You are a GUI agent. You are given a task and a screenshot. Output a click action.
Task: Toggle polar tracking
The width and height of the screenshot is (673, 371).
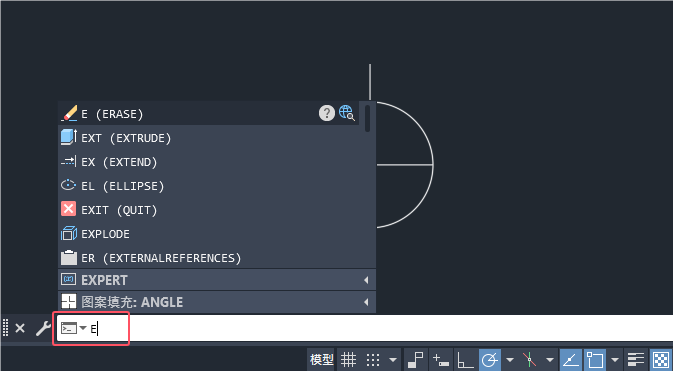click(490, 359)
